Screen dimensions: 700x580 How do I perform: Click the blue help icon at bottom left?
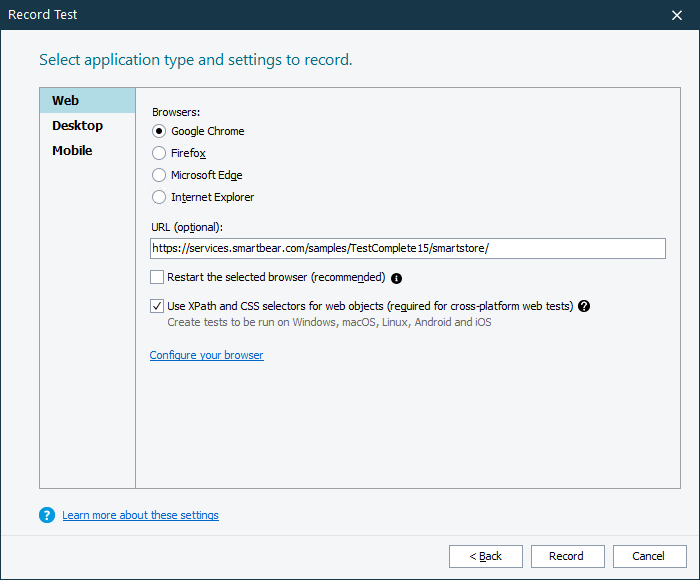[x=46, y=515]
